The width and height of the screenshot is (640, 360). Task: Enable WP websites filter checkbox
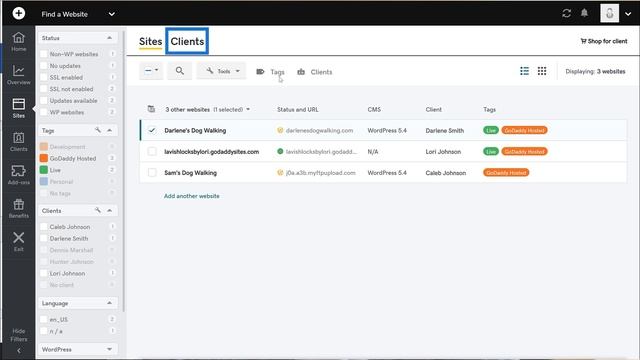tap(44, 112)
